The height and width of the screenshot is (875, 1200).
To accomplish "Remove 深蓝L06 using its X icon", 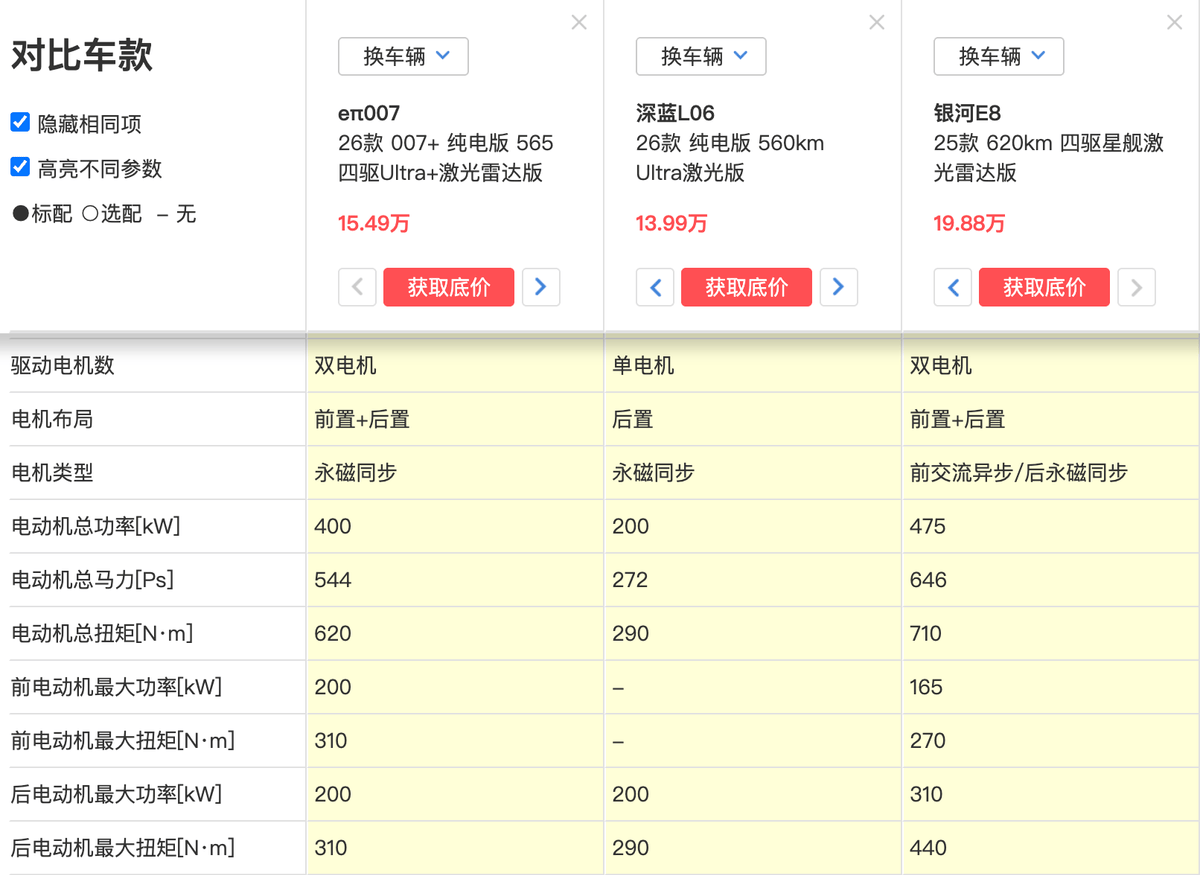I will click(x=877, y=22).
